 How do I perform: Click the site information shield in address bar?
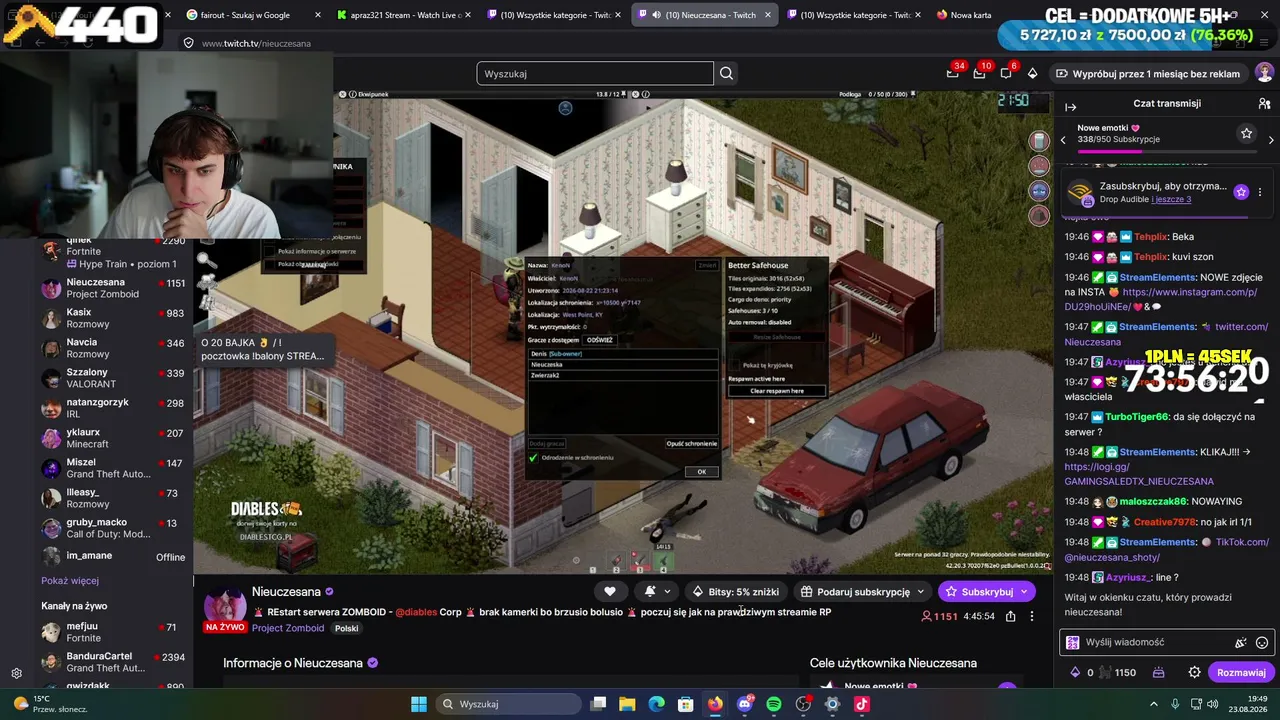188,43
